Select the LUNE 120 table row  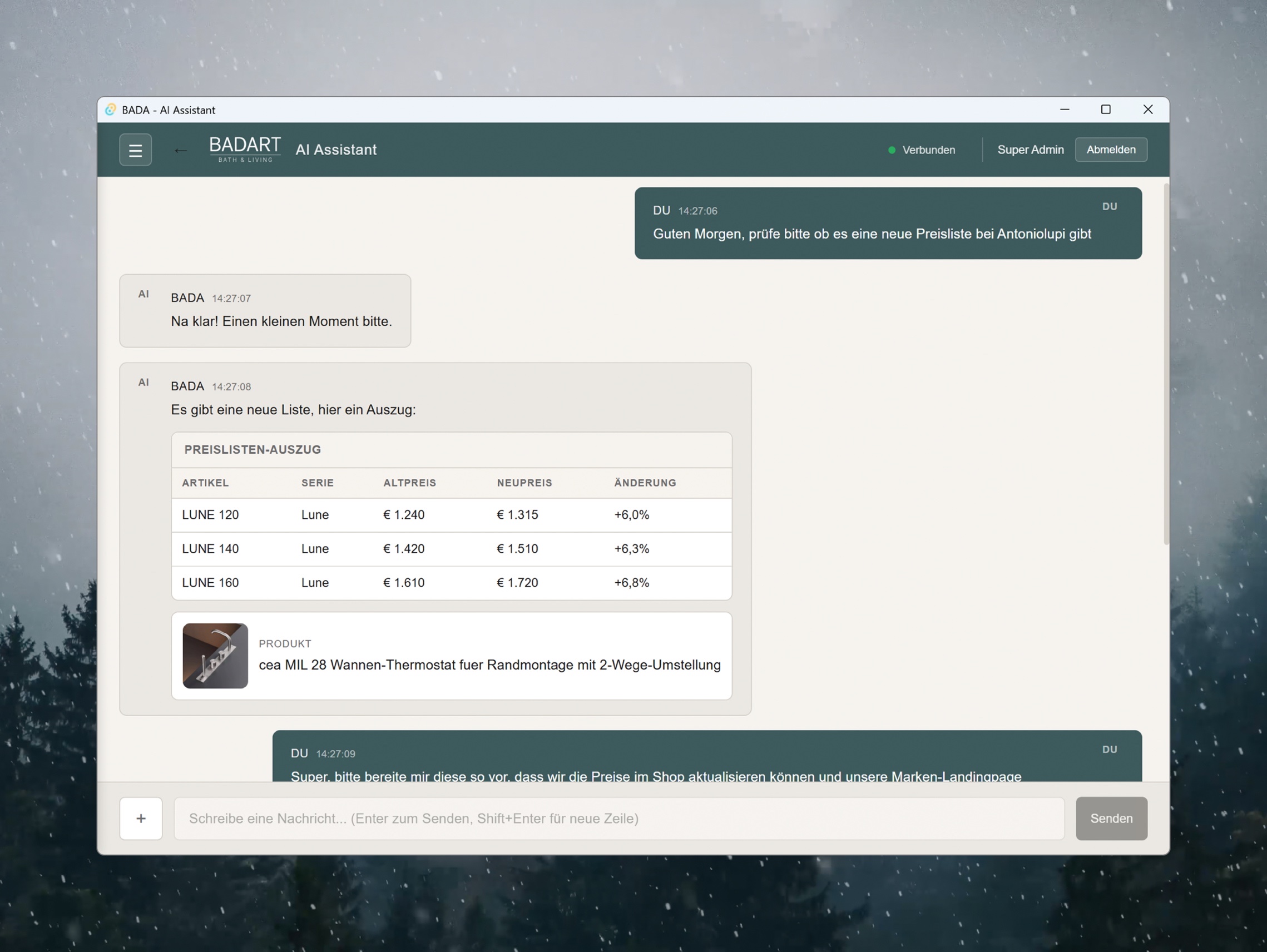click(451, 515)
